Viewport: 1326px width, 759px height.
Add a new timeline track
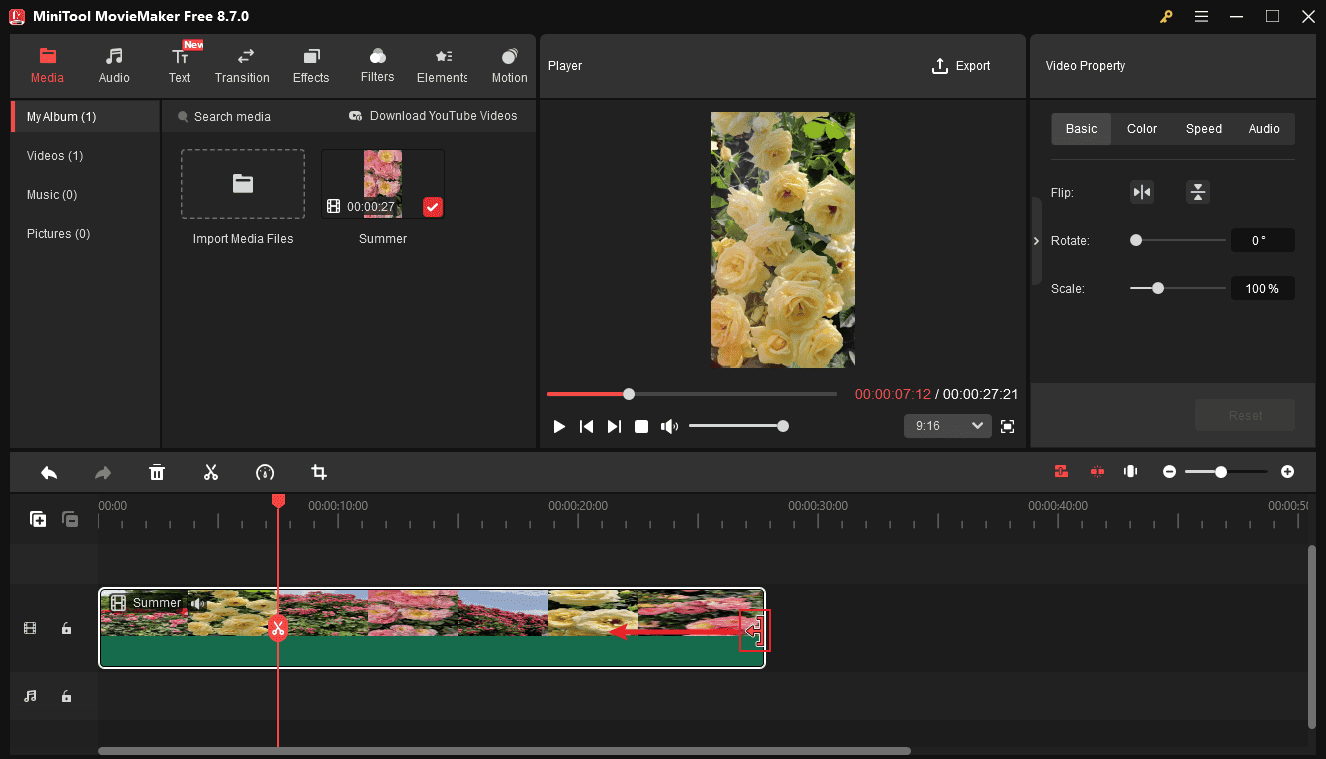tap(38, 519)
